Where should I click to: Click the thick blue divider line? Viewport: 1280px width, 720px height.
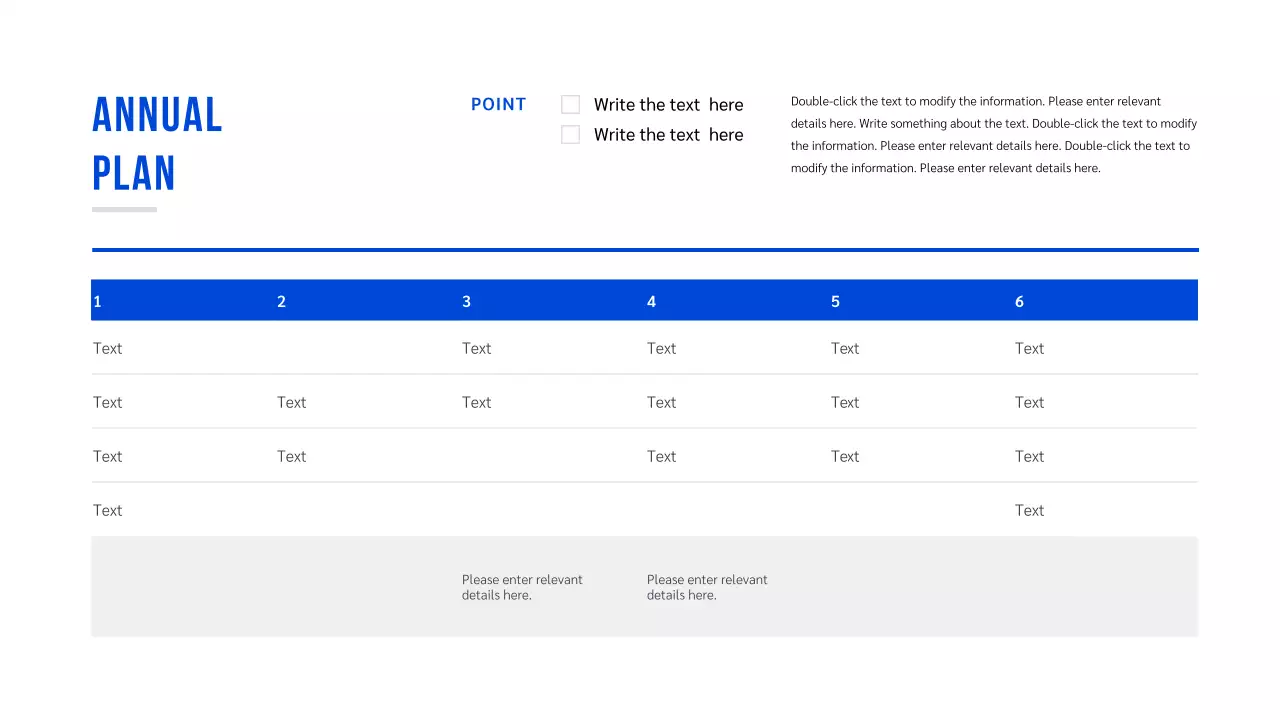pyautogui.click(x=645, y=250)
